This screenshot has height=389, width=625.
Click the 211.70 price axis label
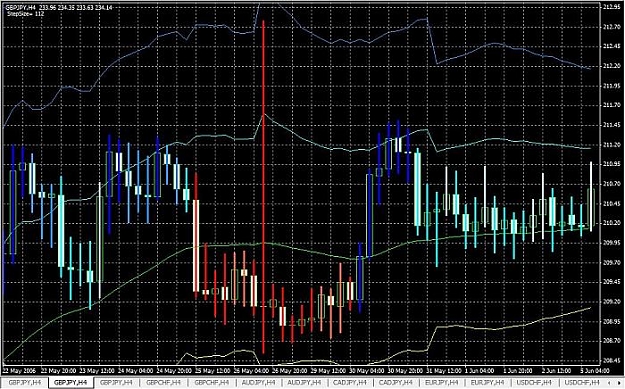coord(611,105)
